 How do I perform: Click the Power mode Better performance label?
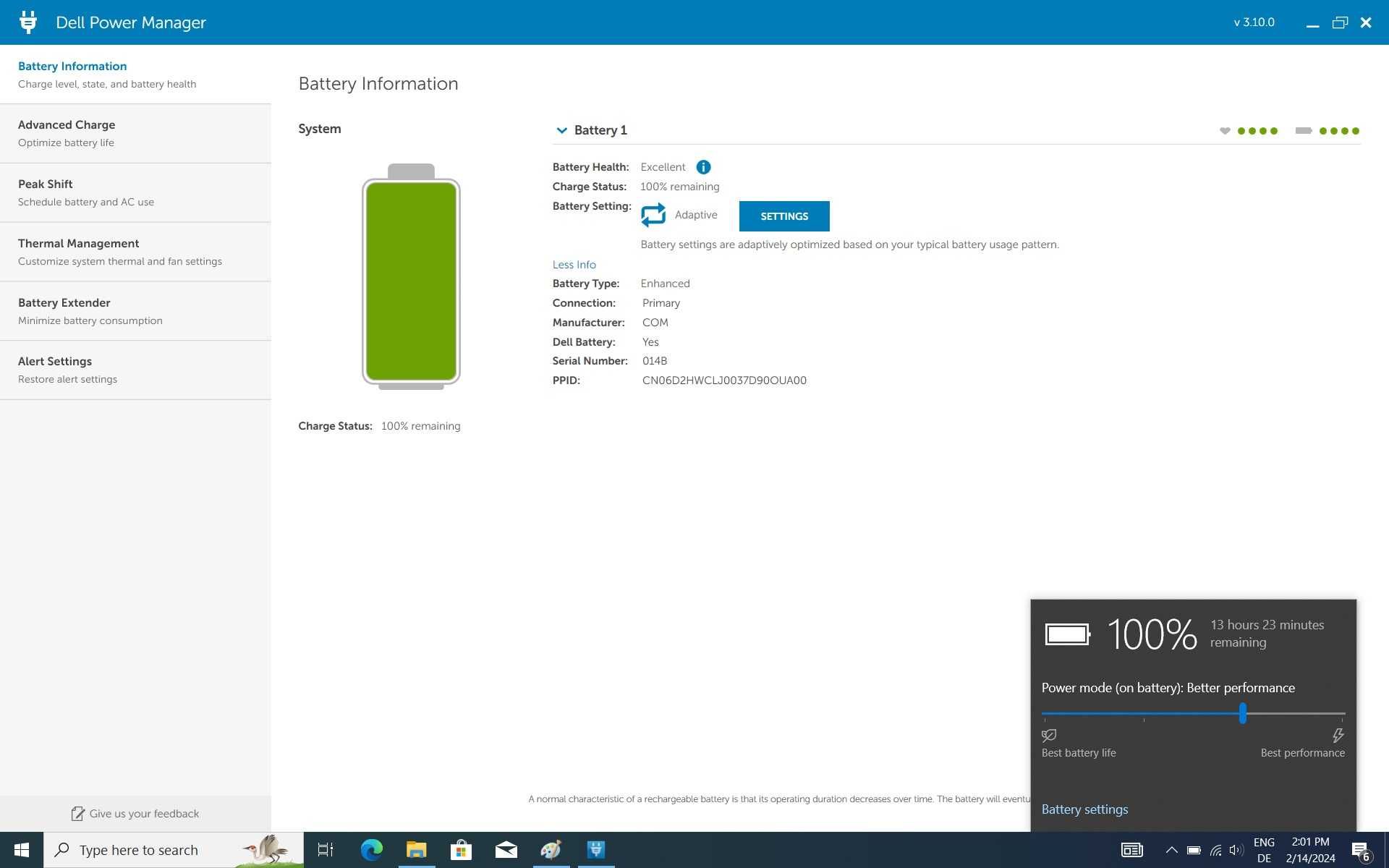pyautogui.click(x=1168, y=688)
